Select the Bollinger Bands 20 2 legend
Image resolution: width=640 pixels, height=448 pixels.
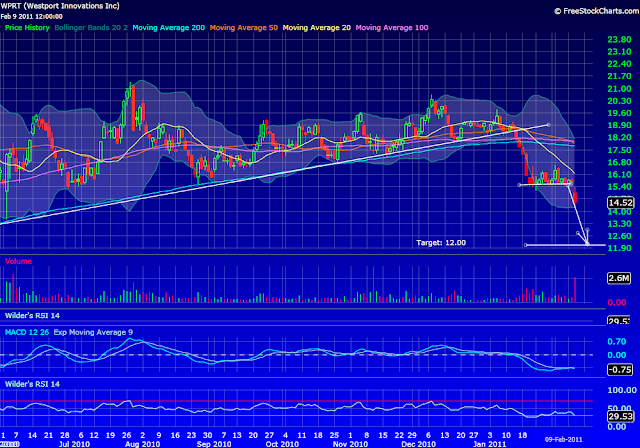point(91,28)
